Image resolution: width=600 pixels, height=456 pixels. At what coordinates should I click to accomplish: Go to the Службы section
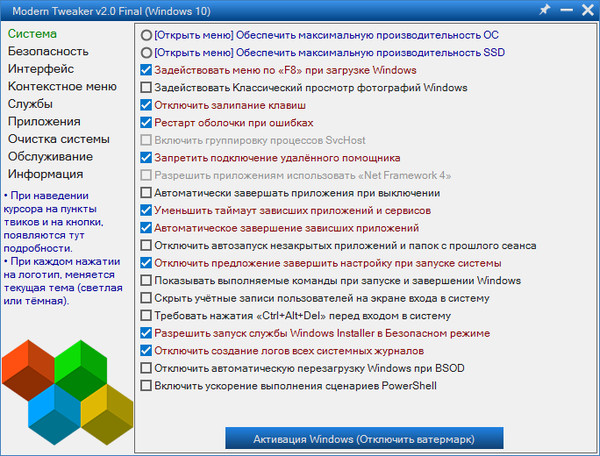30,104
